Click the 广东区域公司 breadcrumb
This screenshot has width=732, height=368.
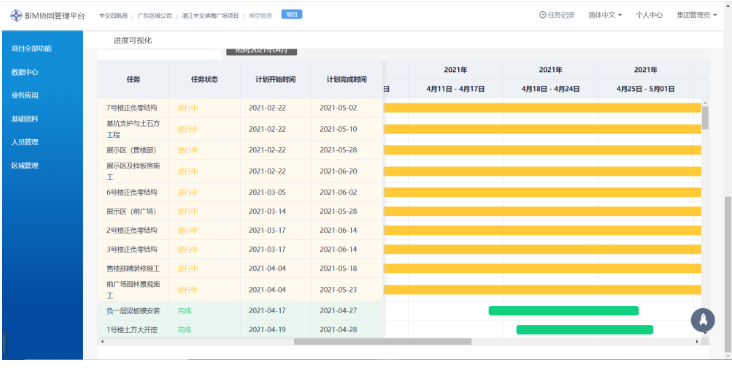(x=155, y=15)
